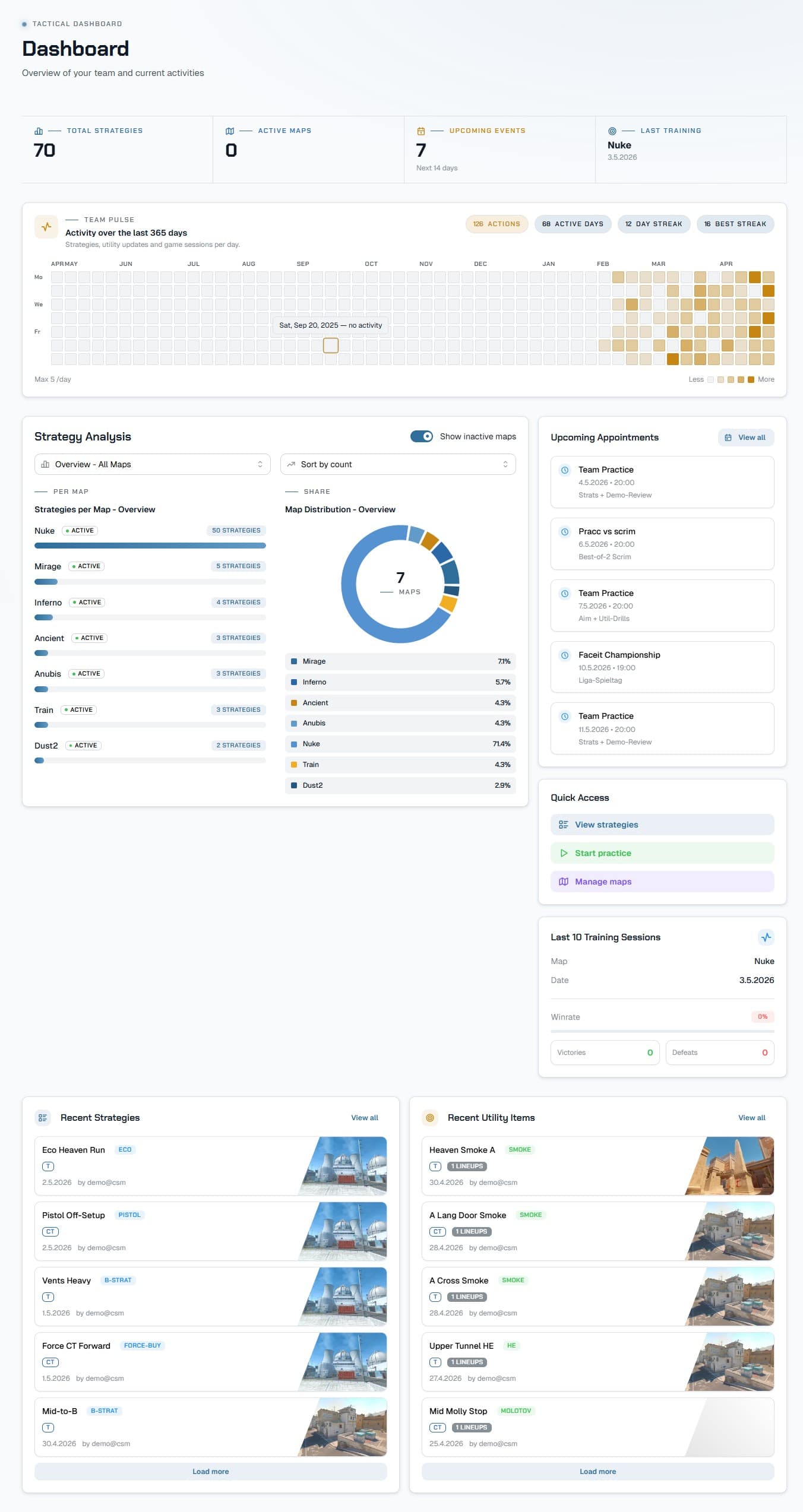Click Load more under Recent Strategies
Screen dimensions: 803x1512
click(x=210, y=1472)
